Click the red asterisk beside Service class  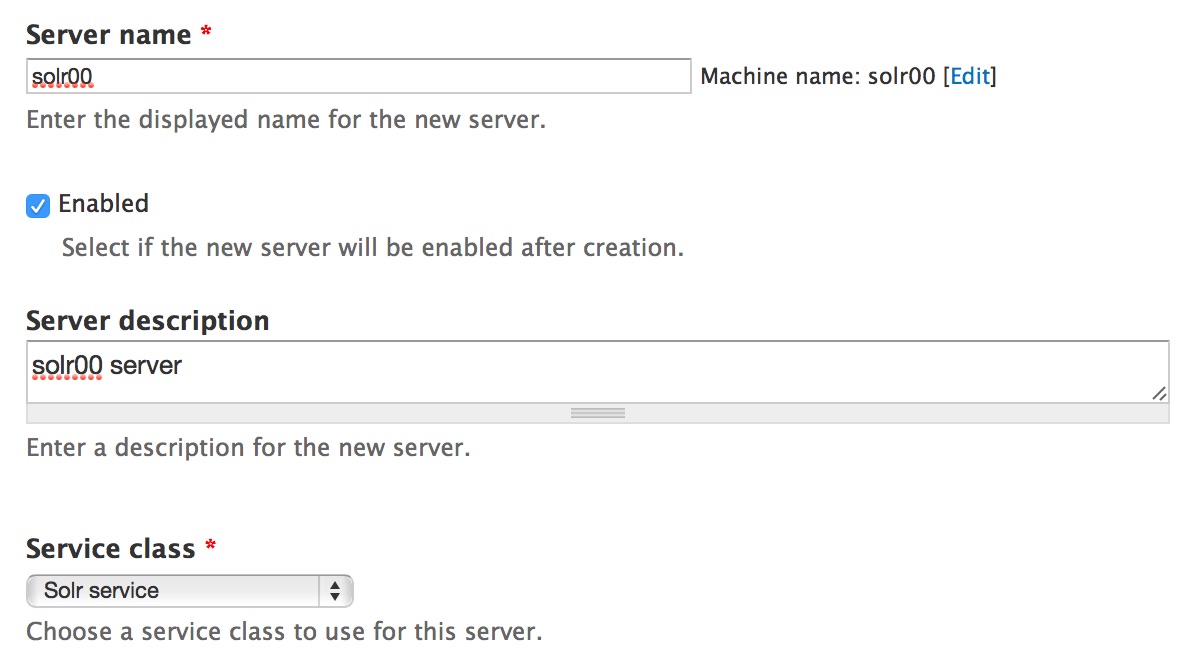210,547
